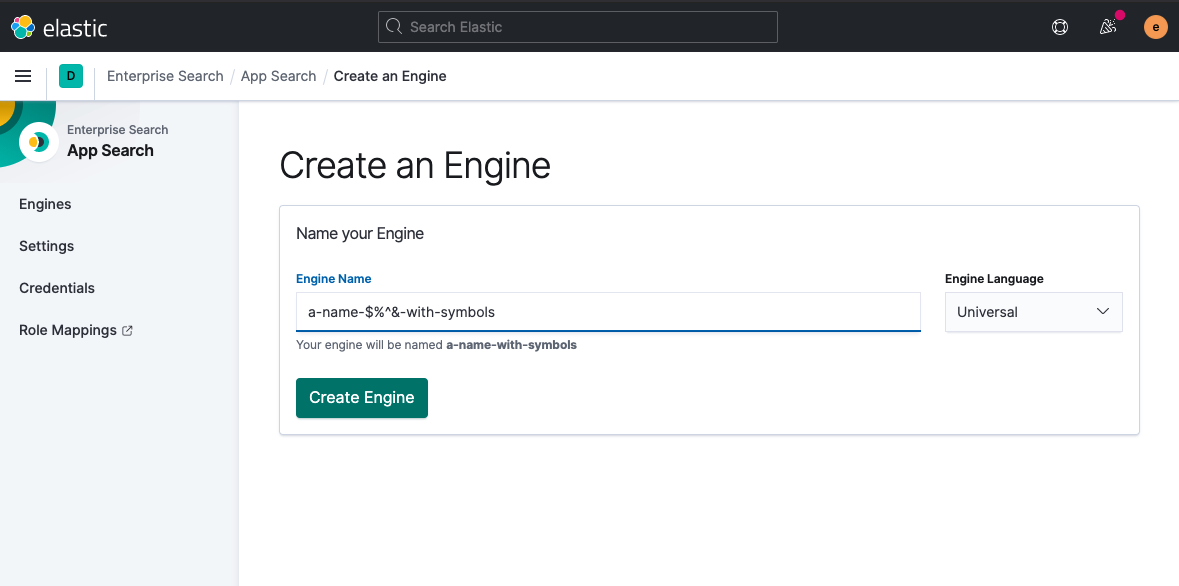1179x586 pixels.
Task: Open the Settings sidebar item
Action: pyautogui.click(x=46, y=246)
